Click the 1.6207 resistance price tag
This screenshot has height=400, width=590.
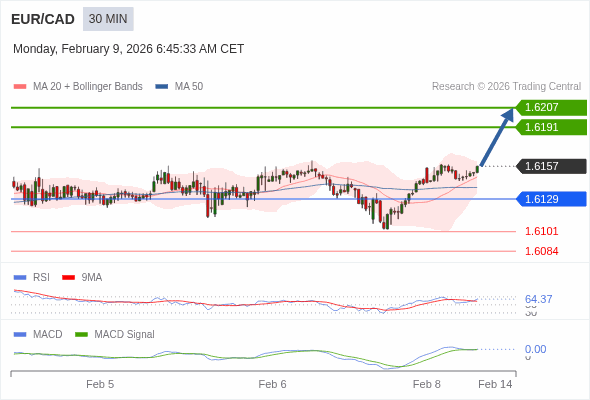coord(551,107)
